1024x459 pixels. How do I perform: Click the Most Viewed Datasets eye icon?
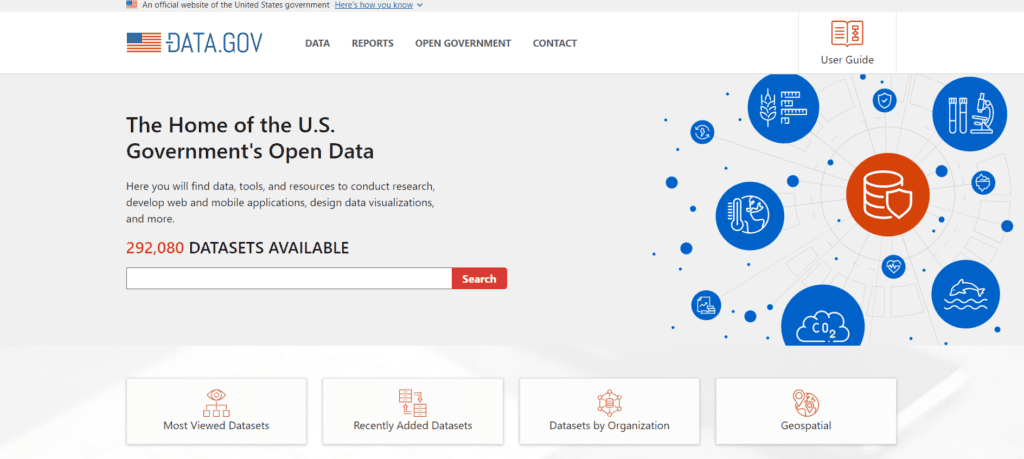[x=216, y=403]
